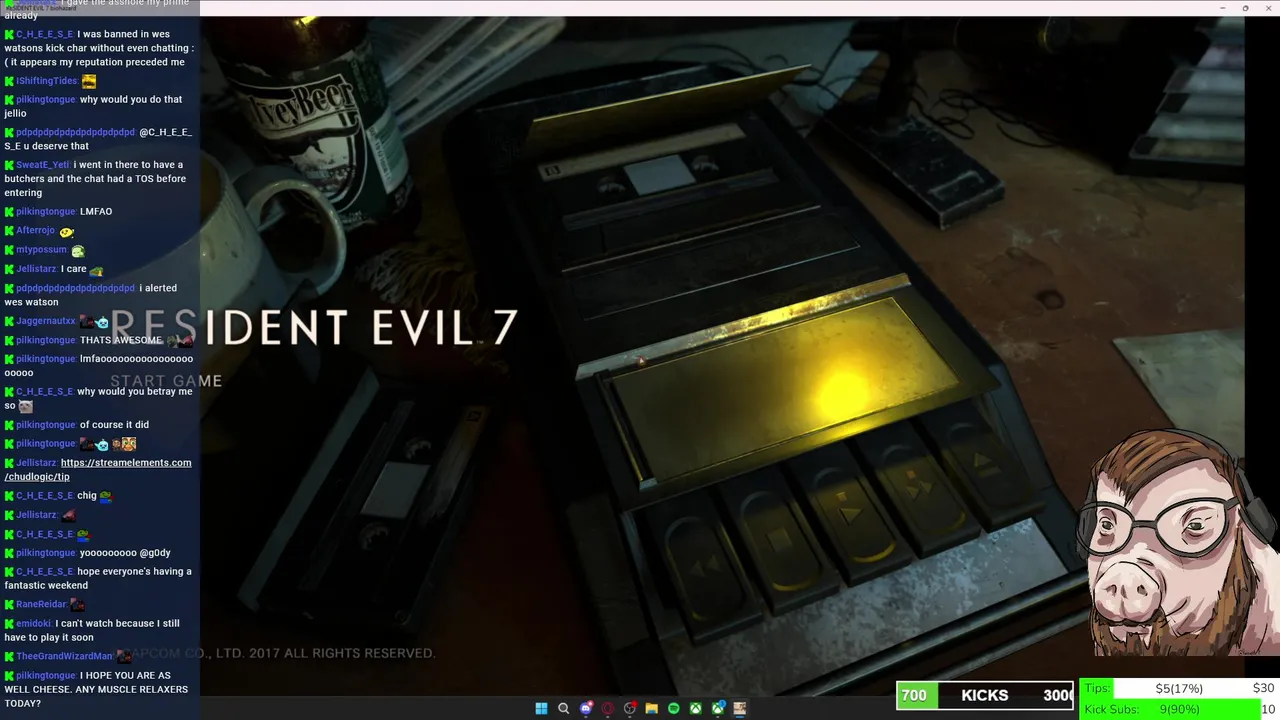
Task: Click message "why would you betray me so"
Action: (98, 398)
